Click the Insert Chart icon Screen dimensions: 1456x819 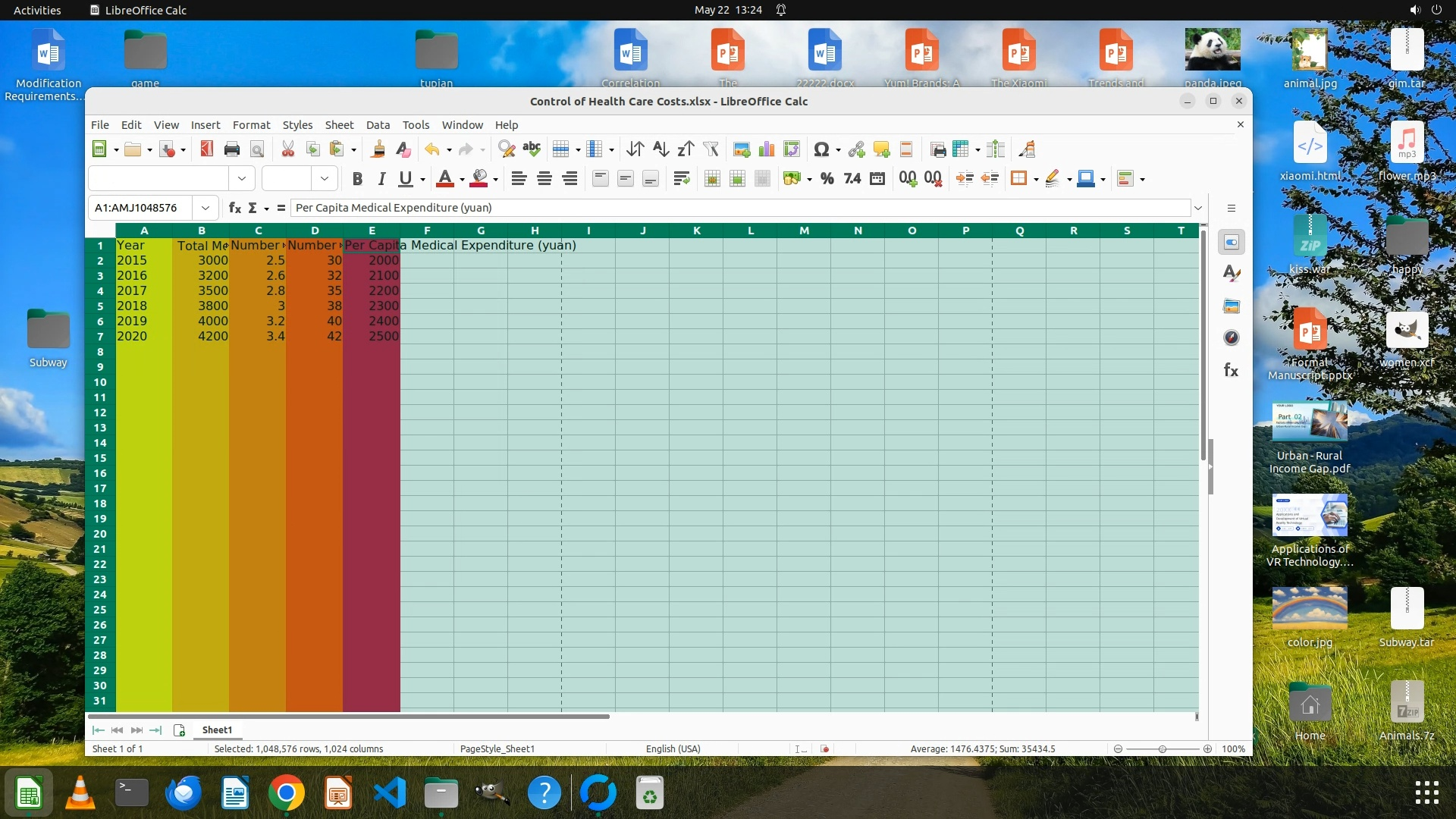coord(767,149)
